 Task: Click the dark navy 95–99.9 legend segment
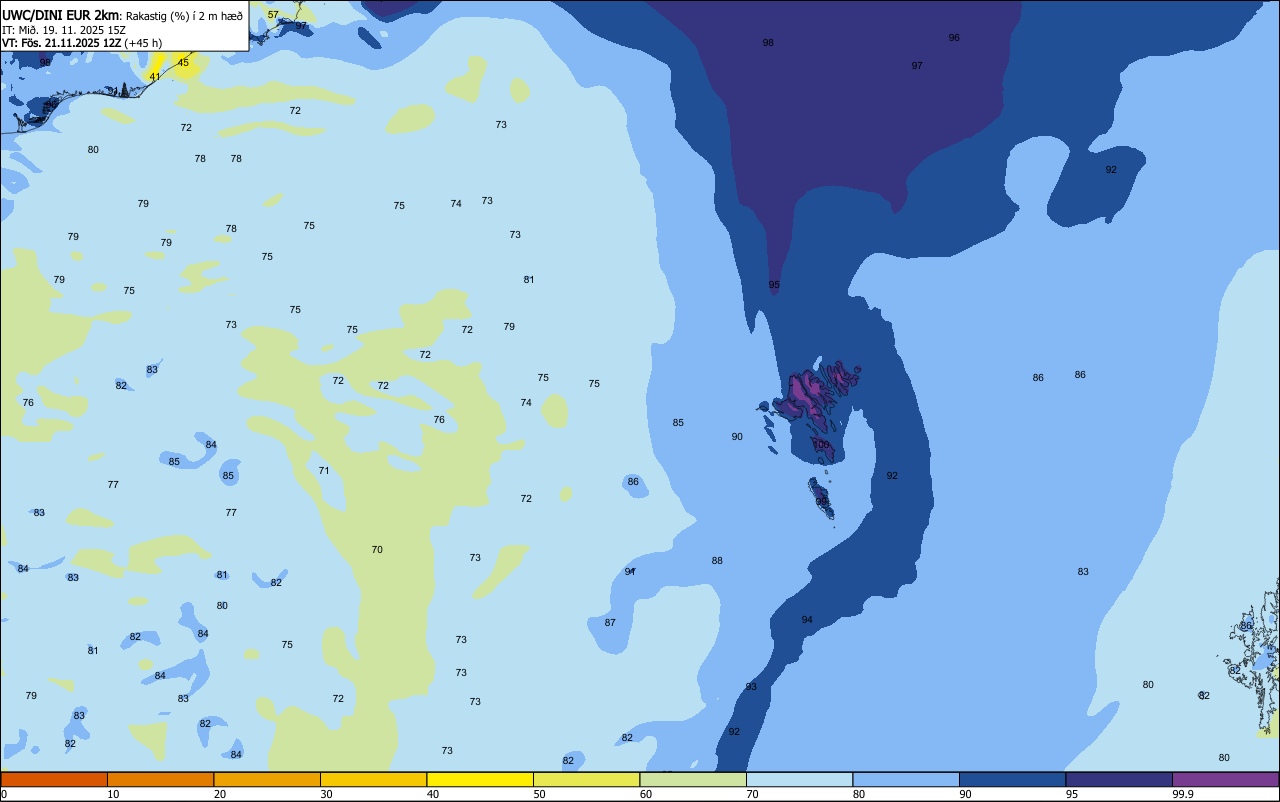click(1119, 779)
